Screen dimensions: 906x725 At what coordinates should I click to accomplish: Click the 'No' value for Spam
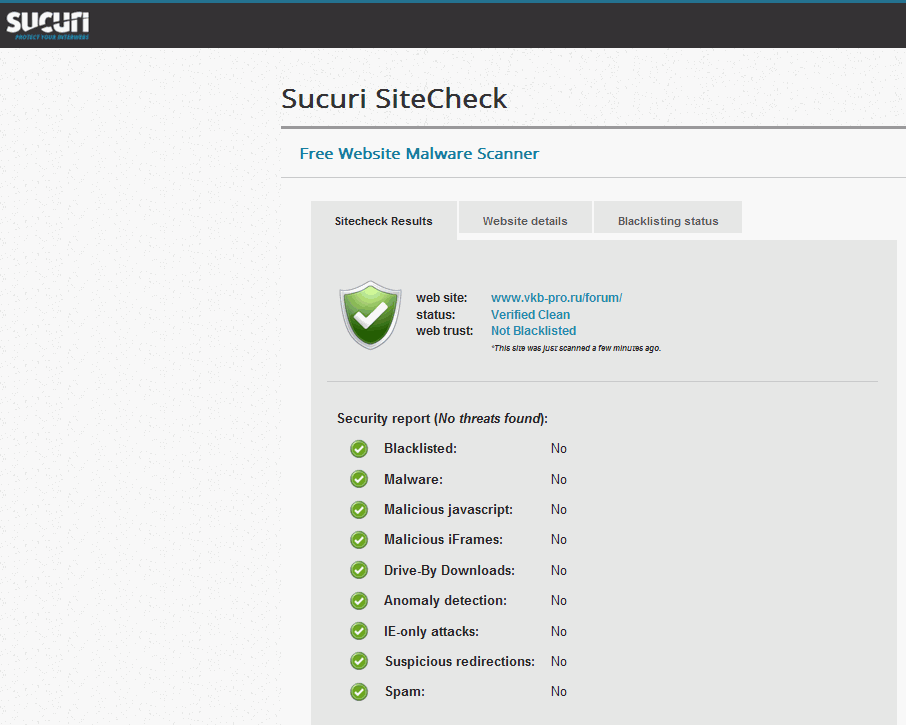559,691
